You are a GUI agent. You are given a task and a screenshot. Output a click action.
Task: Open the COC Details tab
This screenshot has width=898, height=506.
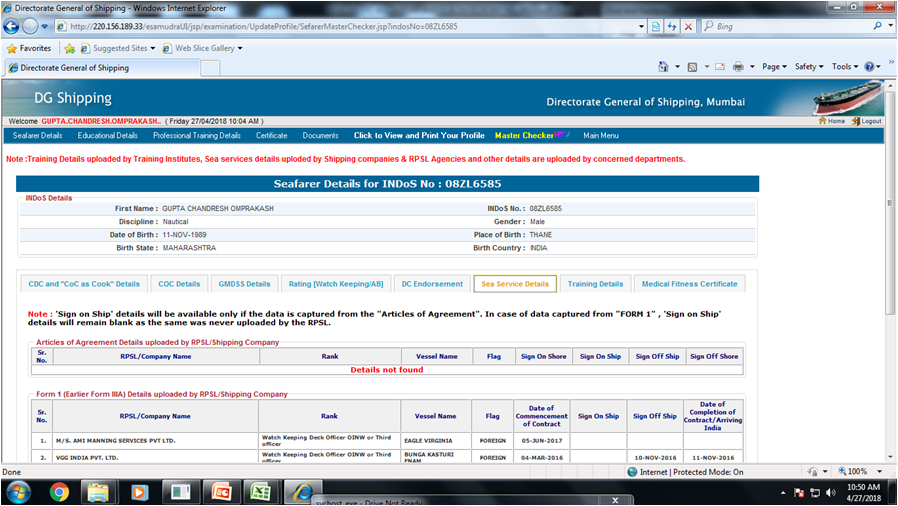[x=180, y=284]
